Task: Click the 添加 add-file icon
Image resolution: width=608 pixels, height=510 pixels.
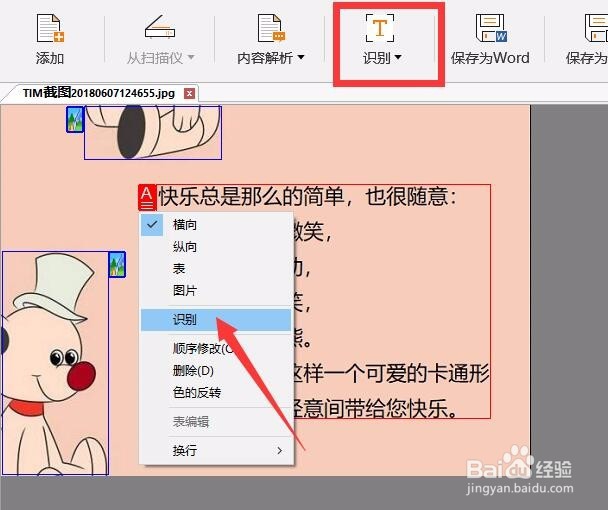Action: tap(50, 28)
